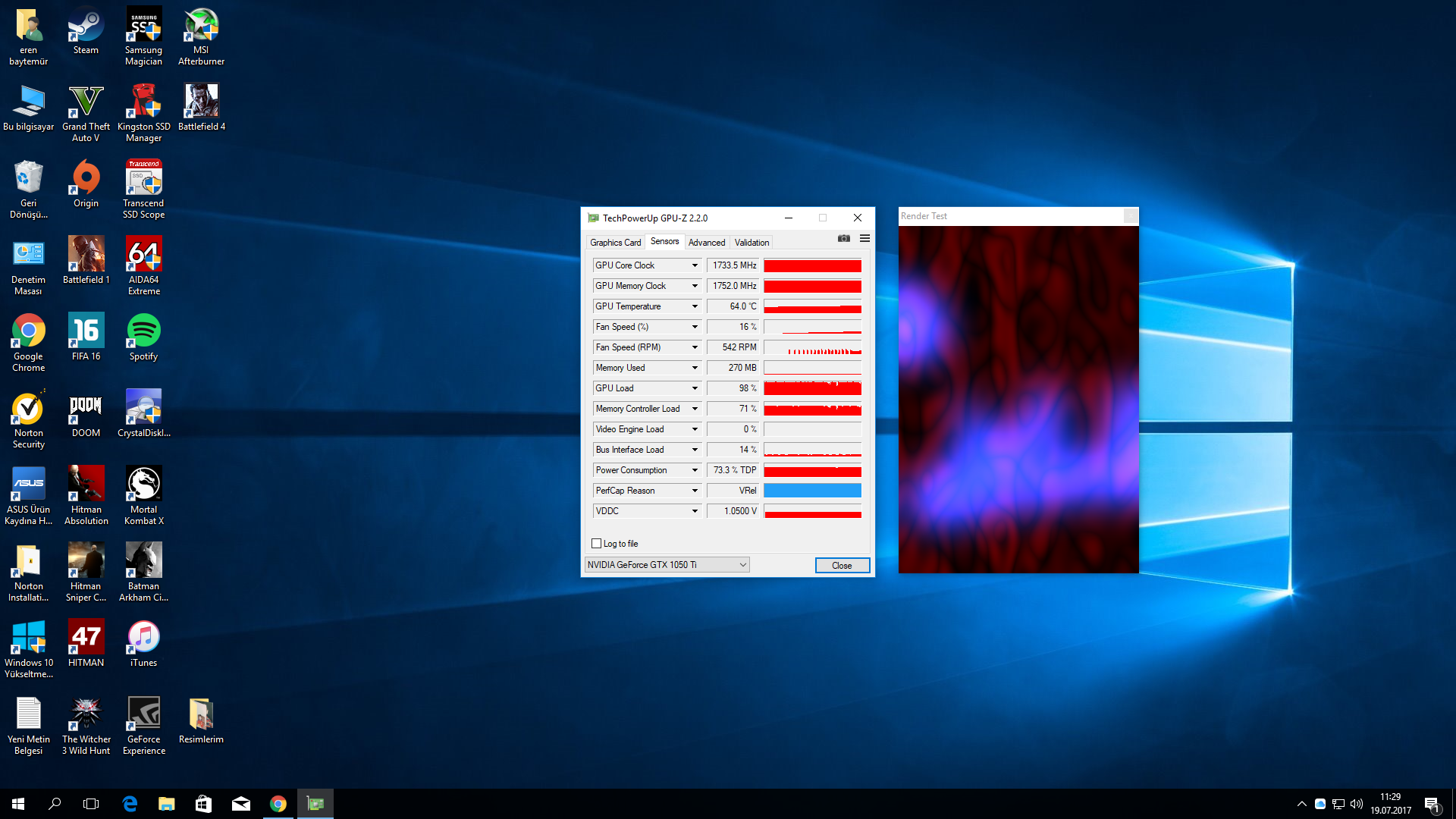1456x819 pixels.
Task: Launch The Witcher 3 Wild Hunt icon
Action: pyautogui.click(x=86, y=726)
